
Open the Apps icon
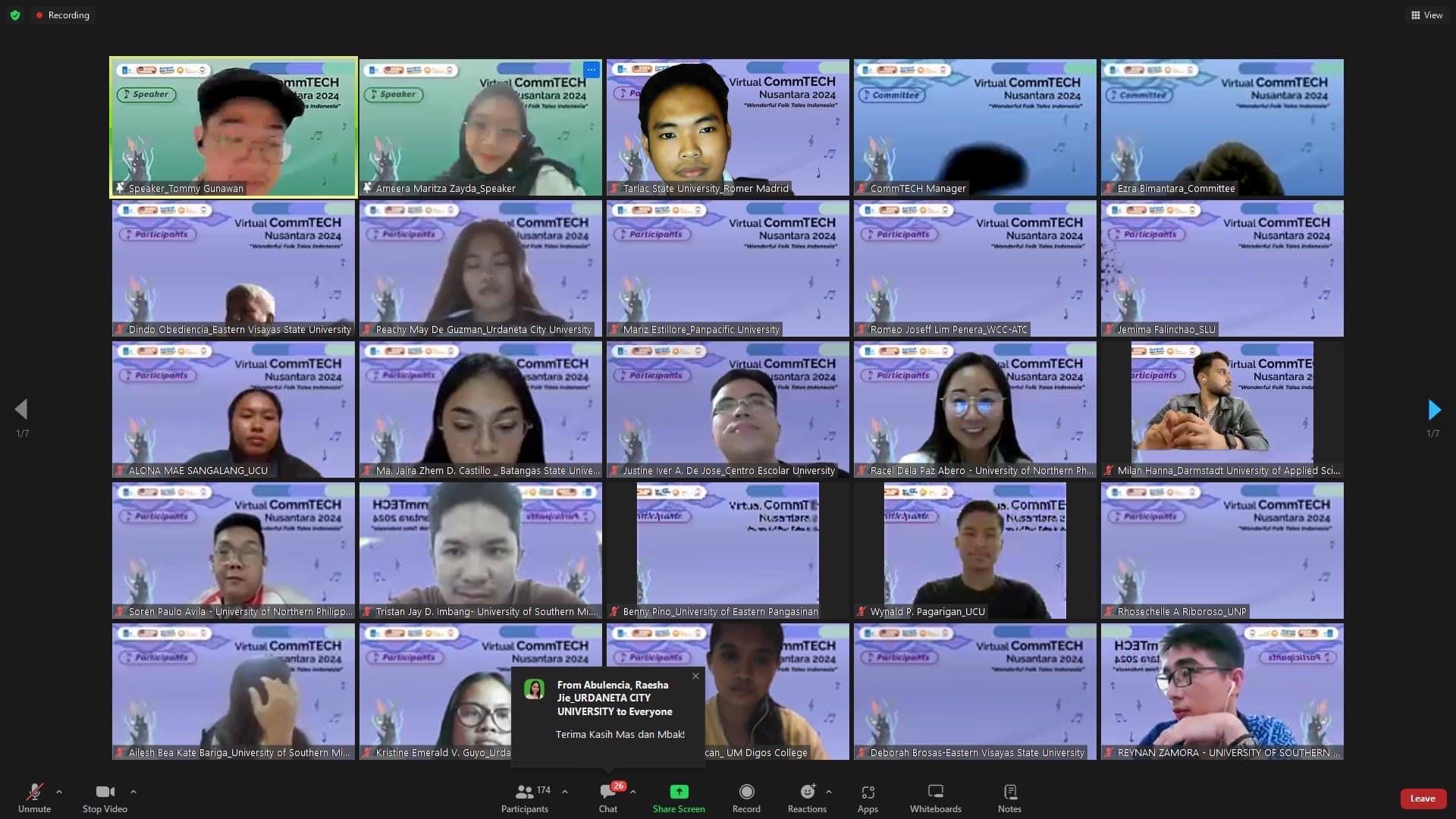868,792
